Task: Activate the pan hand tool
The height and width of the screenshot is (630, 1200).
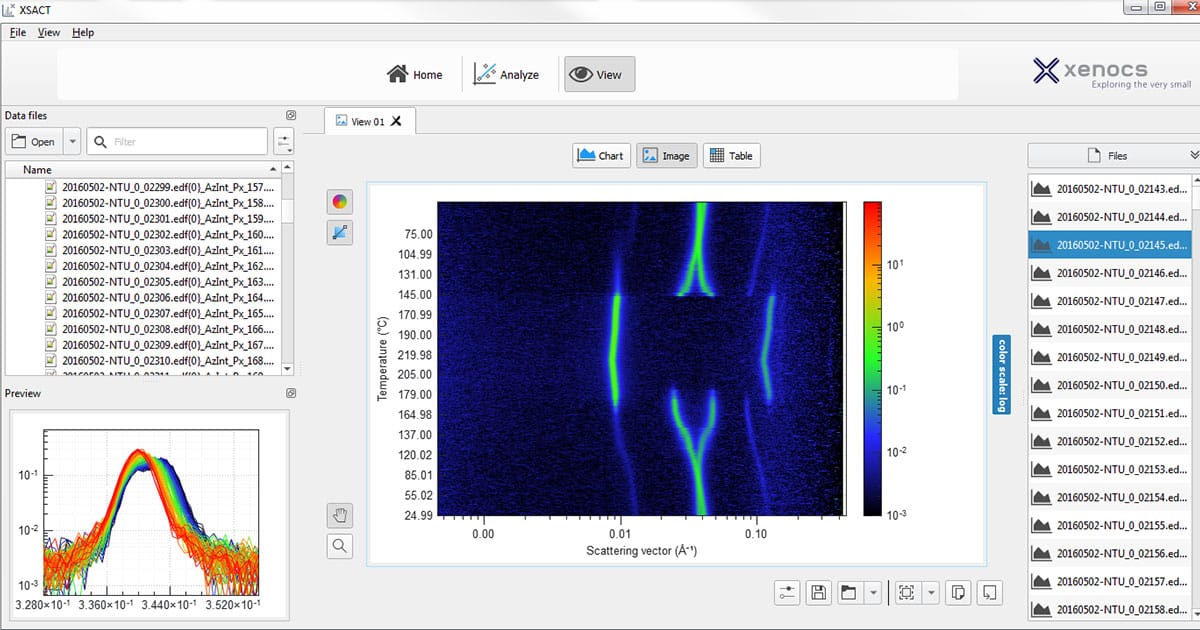Action: coord(340,515)
